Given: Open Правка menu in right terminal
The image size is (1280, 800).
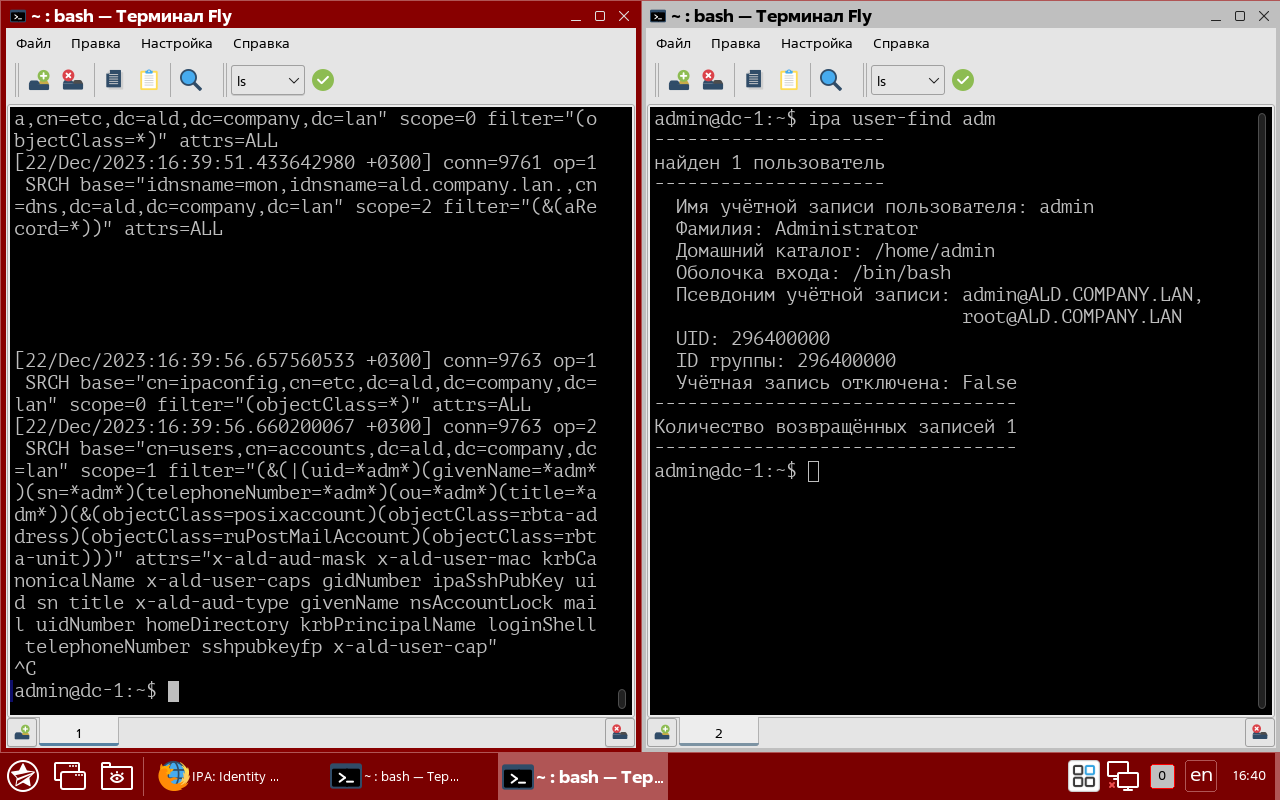Looking at the screenshot, I should tap(736, 44).
